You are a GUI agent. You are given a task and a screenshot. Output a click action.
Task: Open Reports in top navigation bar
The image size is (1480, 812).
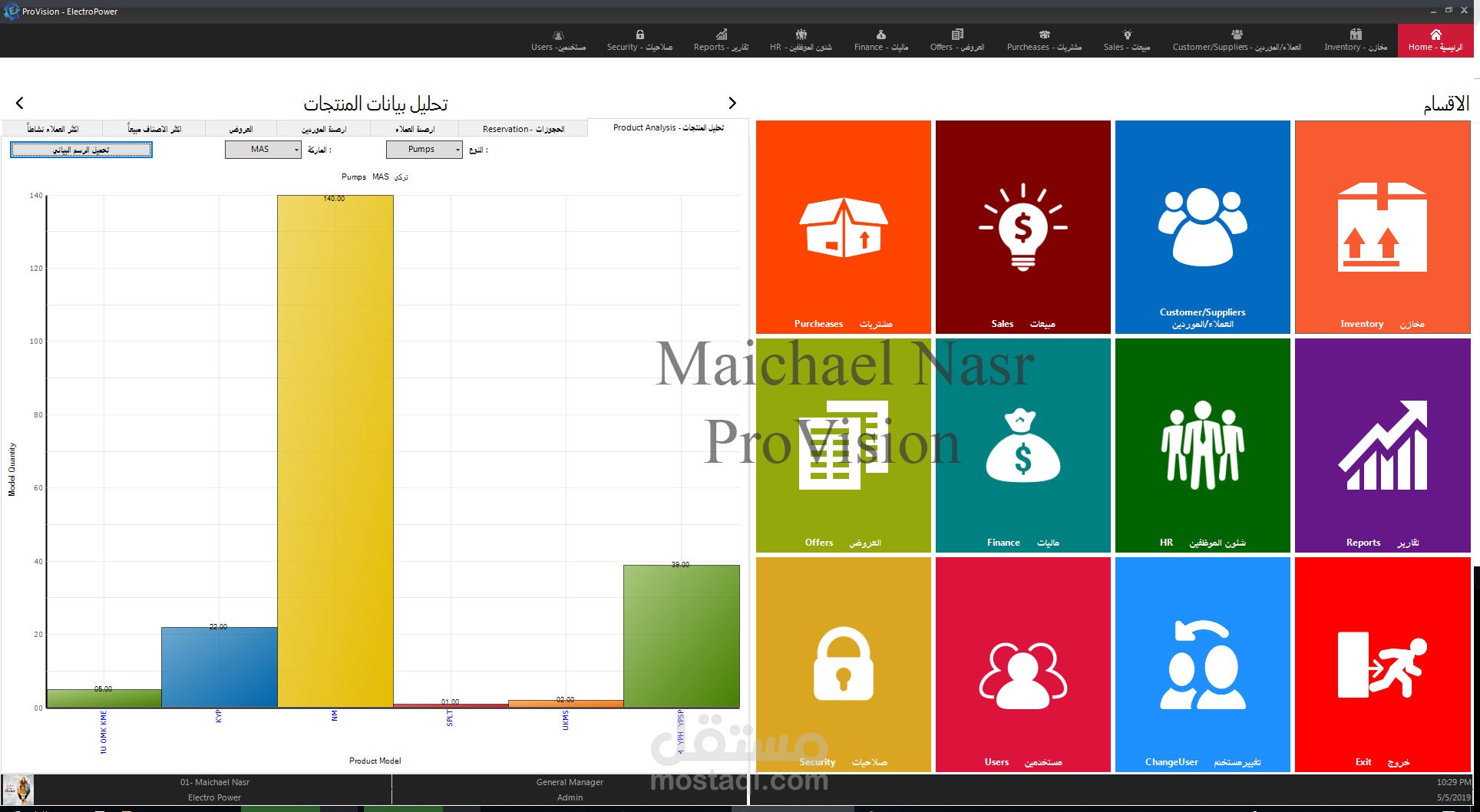(x=721, y=40)
